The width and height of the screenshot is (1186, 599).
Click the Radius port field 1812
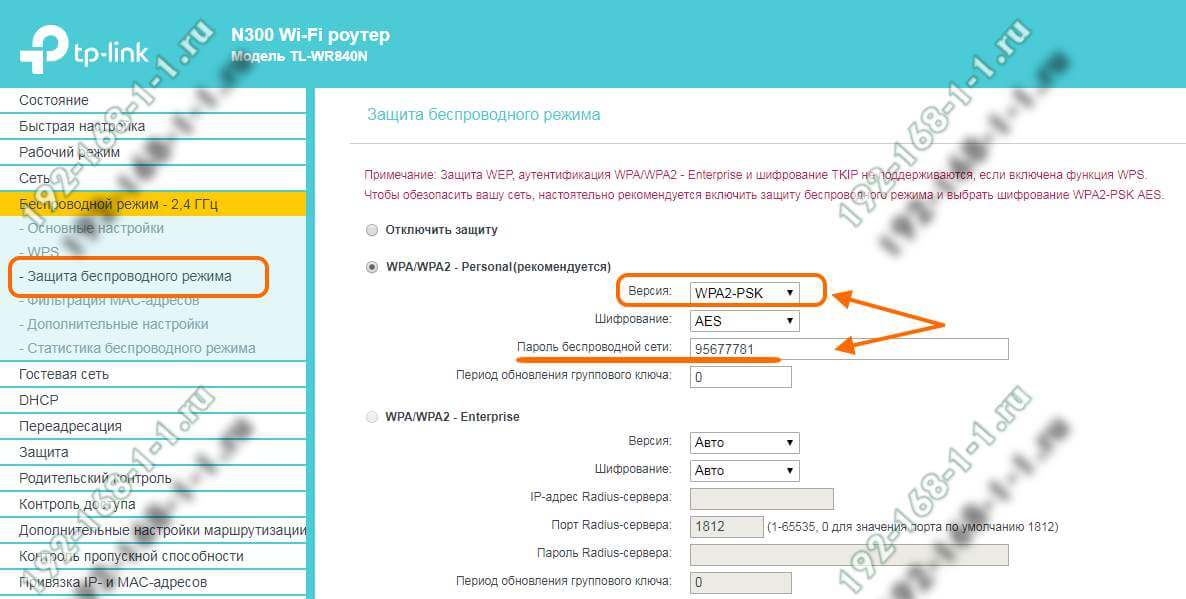pos(726,526)
